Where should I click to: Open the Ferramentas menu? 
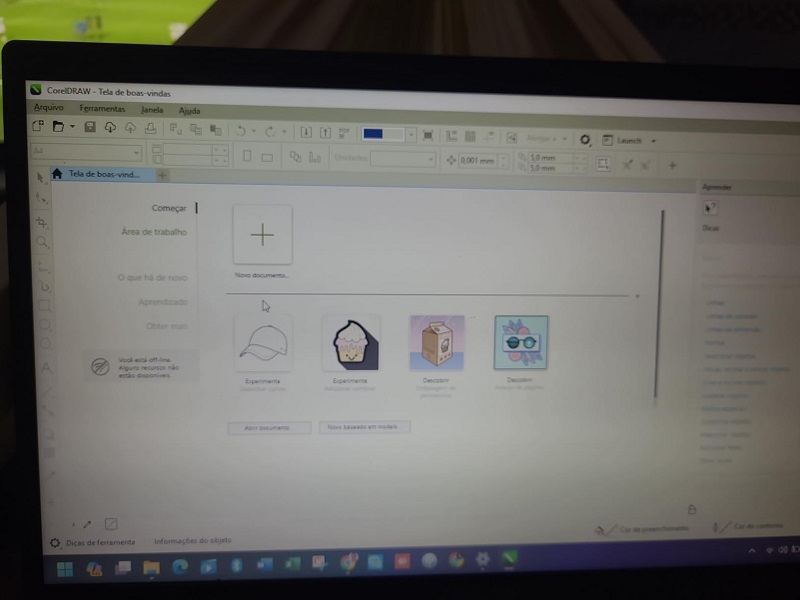click(102, 108)
